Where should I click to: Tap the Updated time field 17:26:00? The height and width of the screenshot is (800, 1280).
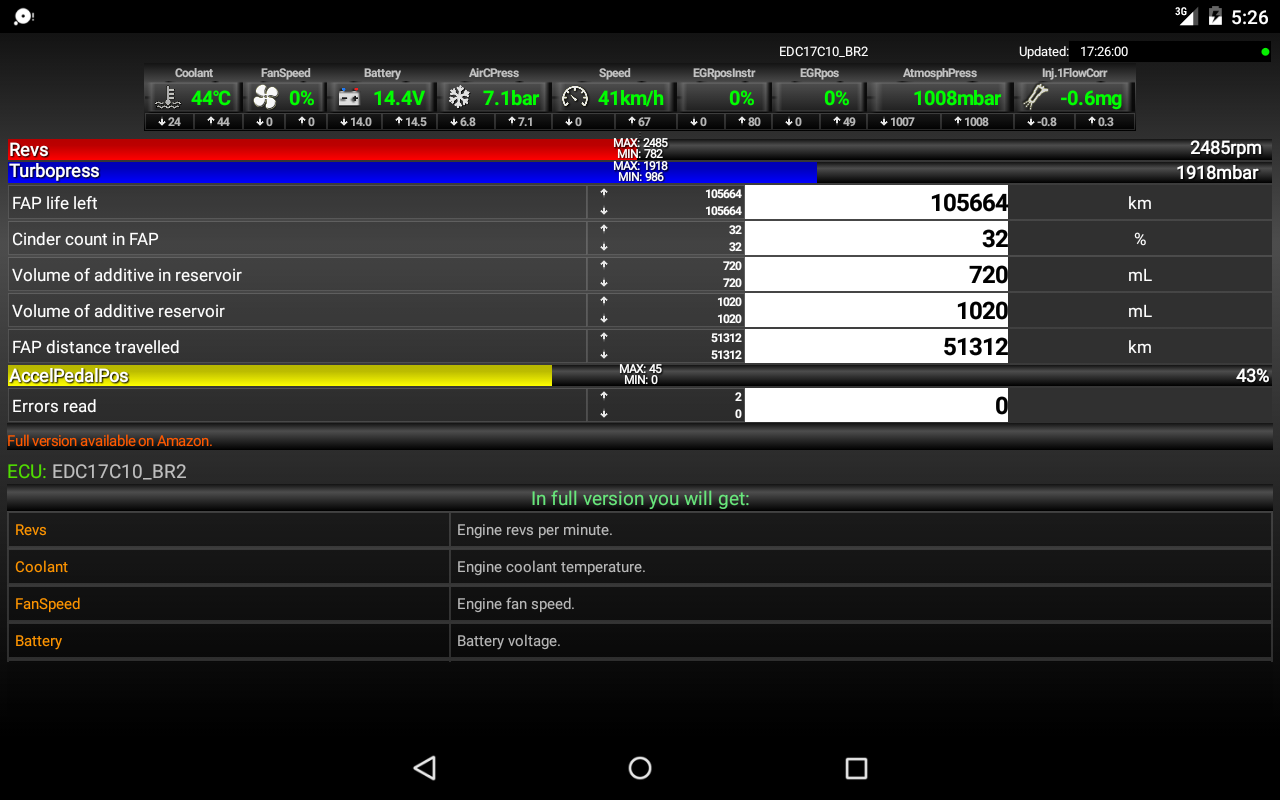coord(1104,51)
